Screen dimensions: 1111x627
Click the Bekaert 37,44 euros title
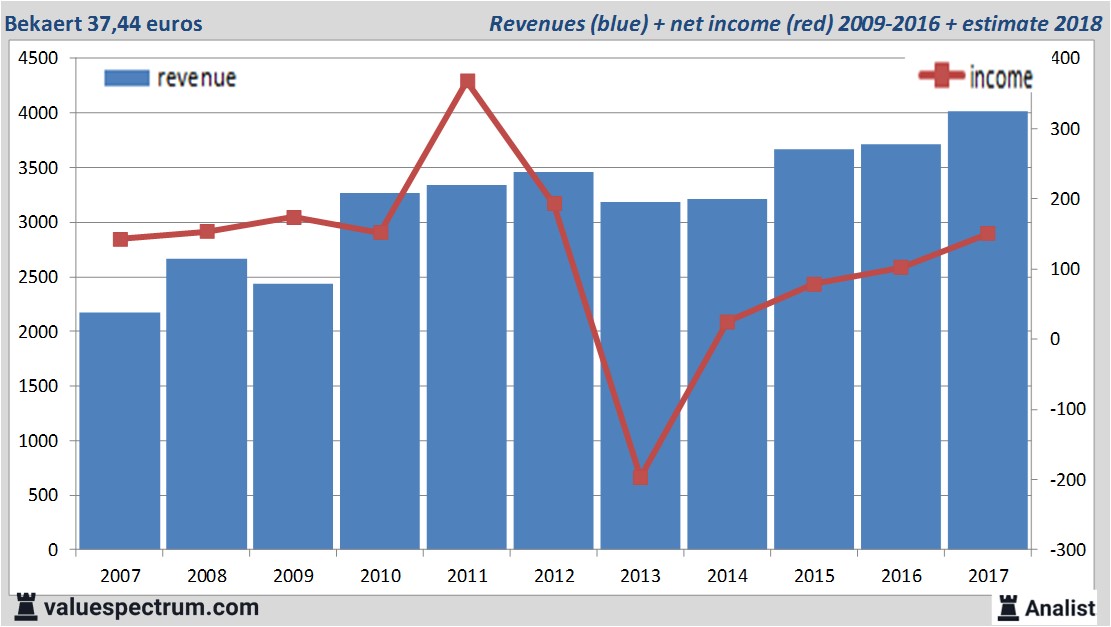tap(103, 23)
